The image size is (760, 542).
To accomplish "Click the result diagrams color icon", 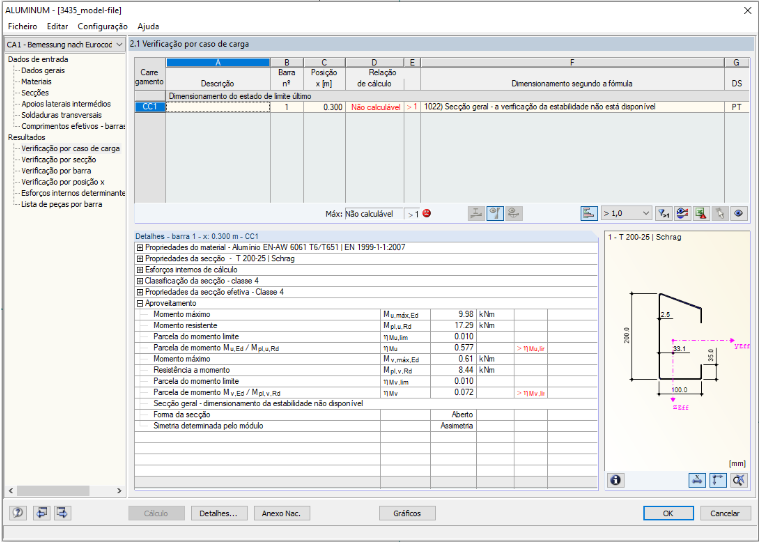I will [x=682, y=213].
